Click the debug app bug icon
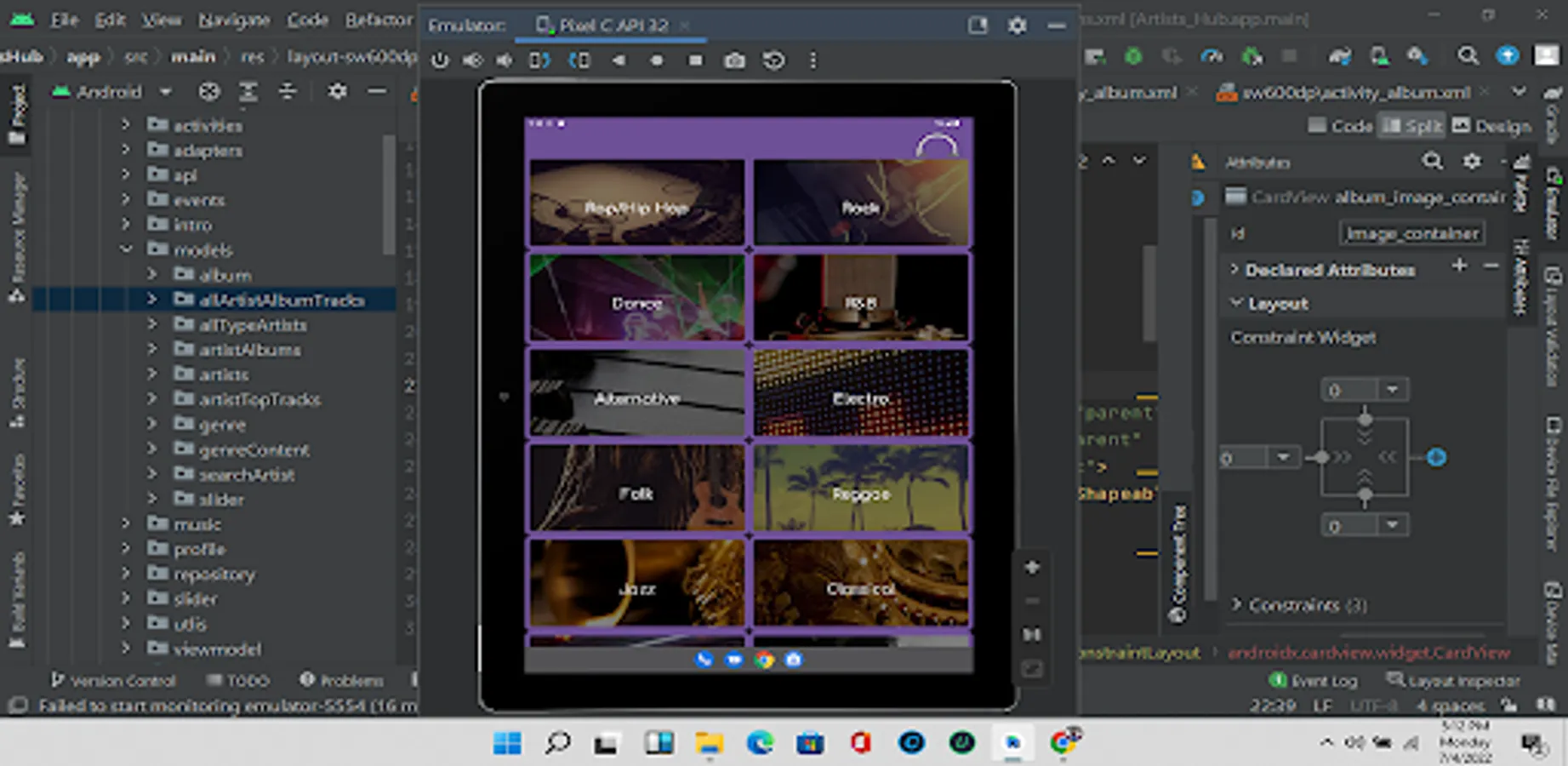Viewport: 1568px width, 766px height. pyautogui.click(x=1133, y=57)
